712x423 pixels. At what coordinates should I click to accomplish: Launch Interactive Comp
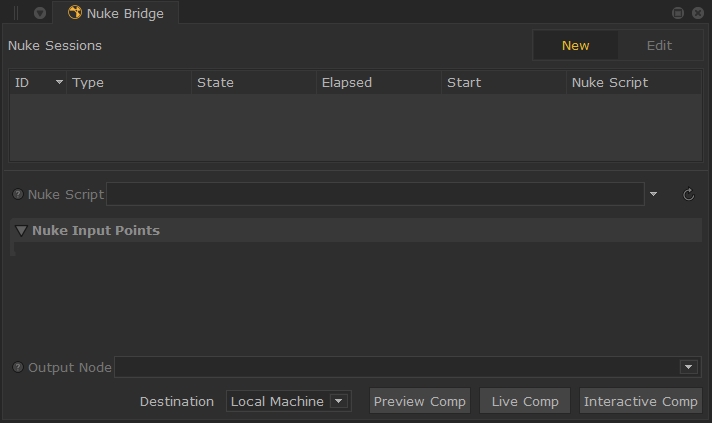640,401
